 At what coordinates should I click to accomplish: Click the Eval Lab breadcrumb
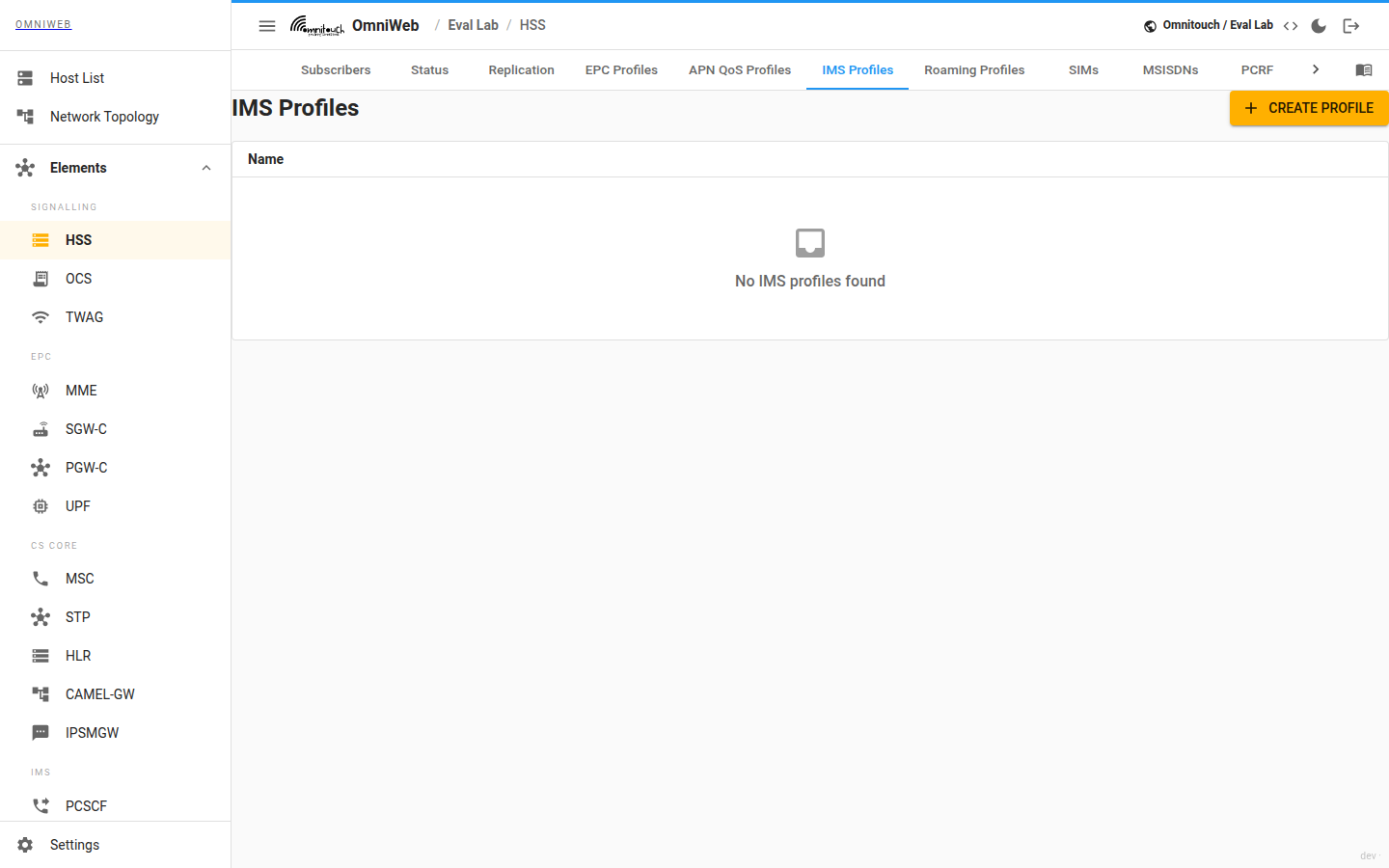474,26
